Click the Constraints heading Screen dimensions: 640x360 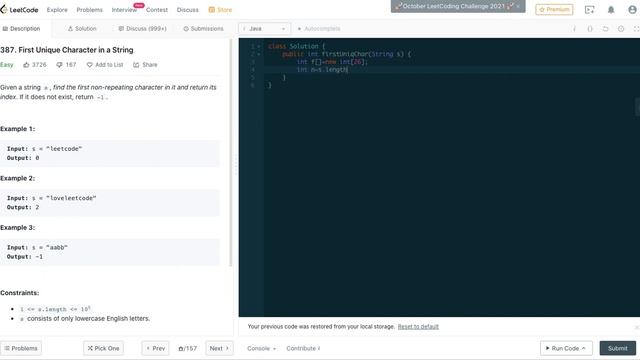20,293
